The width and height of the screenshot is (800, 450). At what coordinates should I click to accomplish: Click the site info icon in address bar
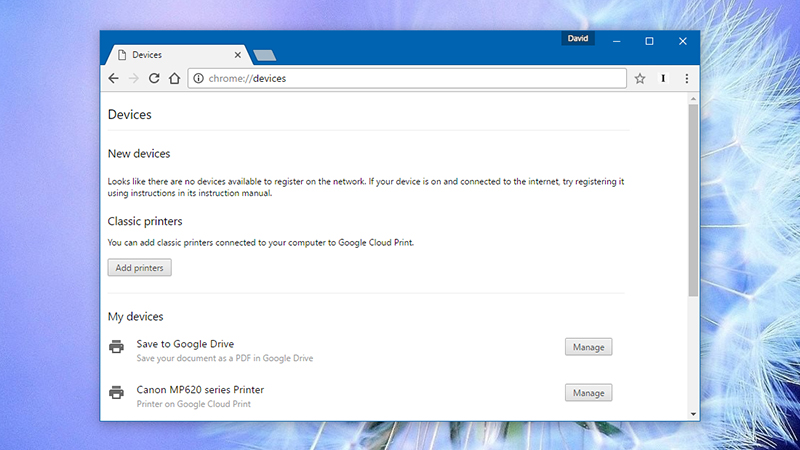[x=198, y=78]
